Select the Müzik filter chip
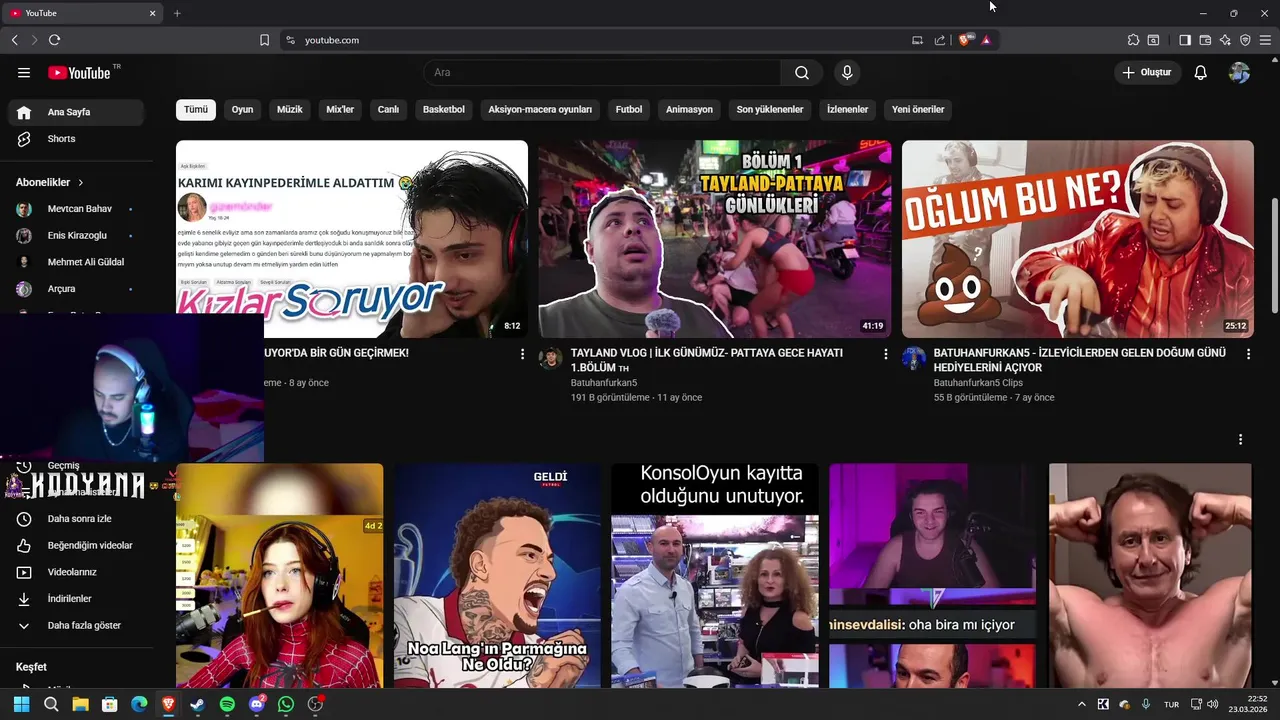Screen dimensions: 1280x720 (x=290, y=110)
